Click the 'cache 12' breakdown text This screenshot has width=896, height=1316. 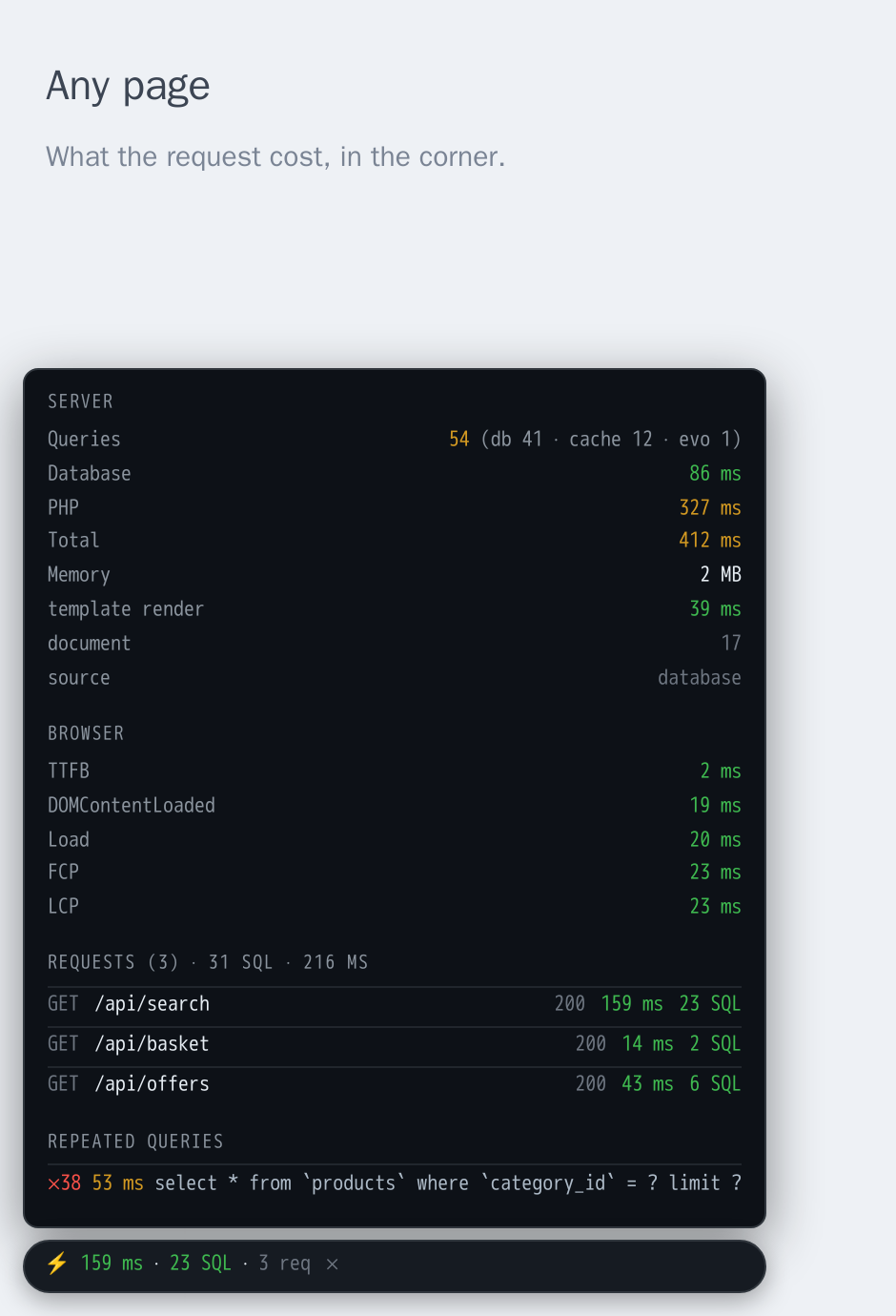(x=611, y=440)
